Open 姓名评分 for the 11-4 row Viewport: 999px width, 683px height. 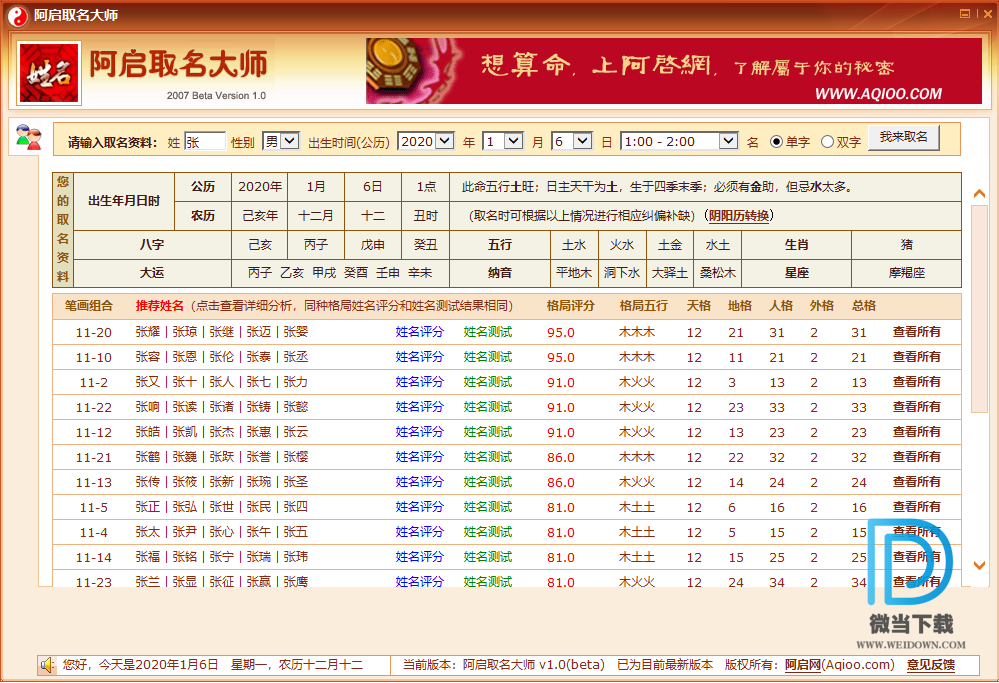(x=419, y=531)
